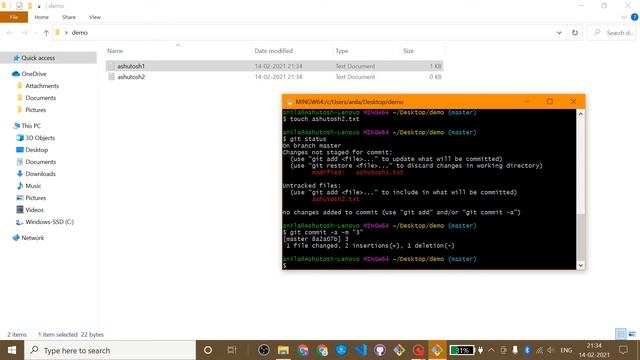Go up one folder level
Image resolution: width=640 pixels, height=360 pixels.
[46, 33]
